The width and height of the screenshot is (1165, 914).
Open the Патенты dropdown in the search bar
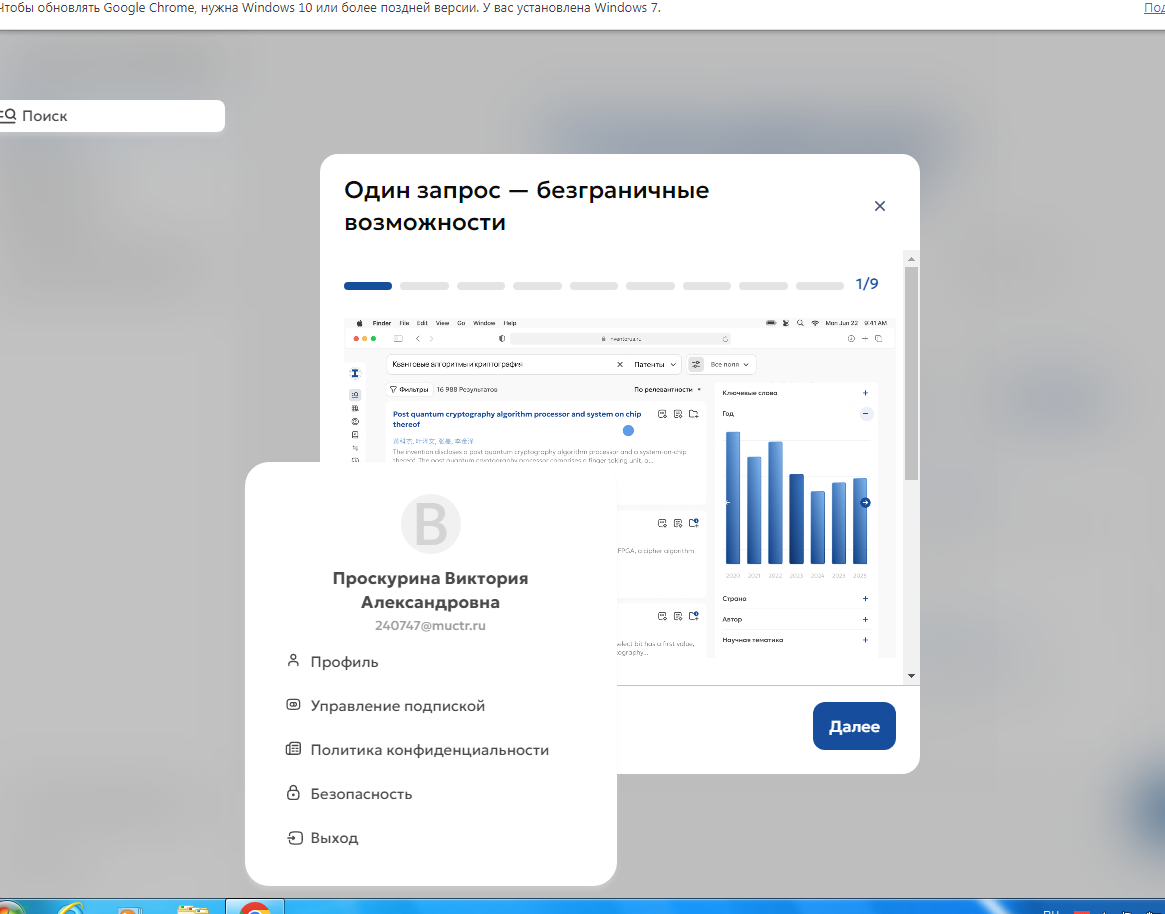coord(655,364)
